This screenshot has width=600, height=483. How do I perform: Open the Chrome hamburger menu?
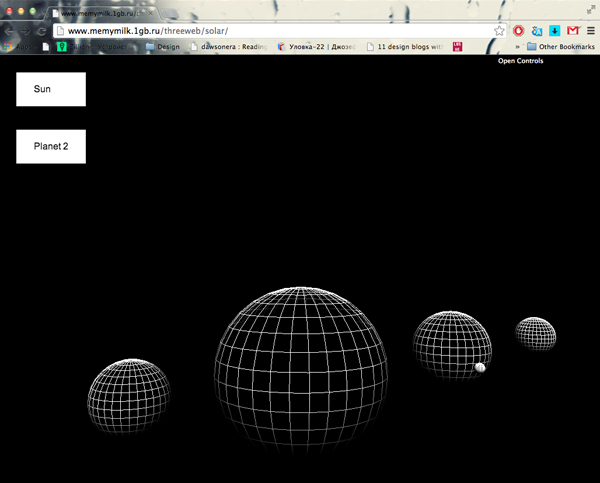pos(590,31)
